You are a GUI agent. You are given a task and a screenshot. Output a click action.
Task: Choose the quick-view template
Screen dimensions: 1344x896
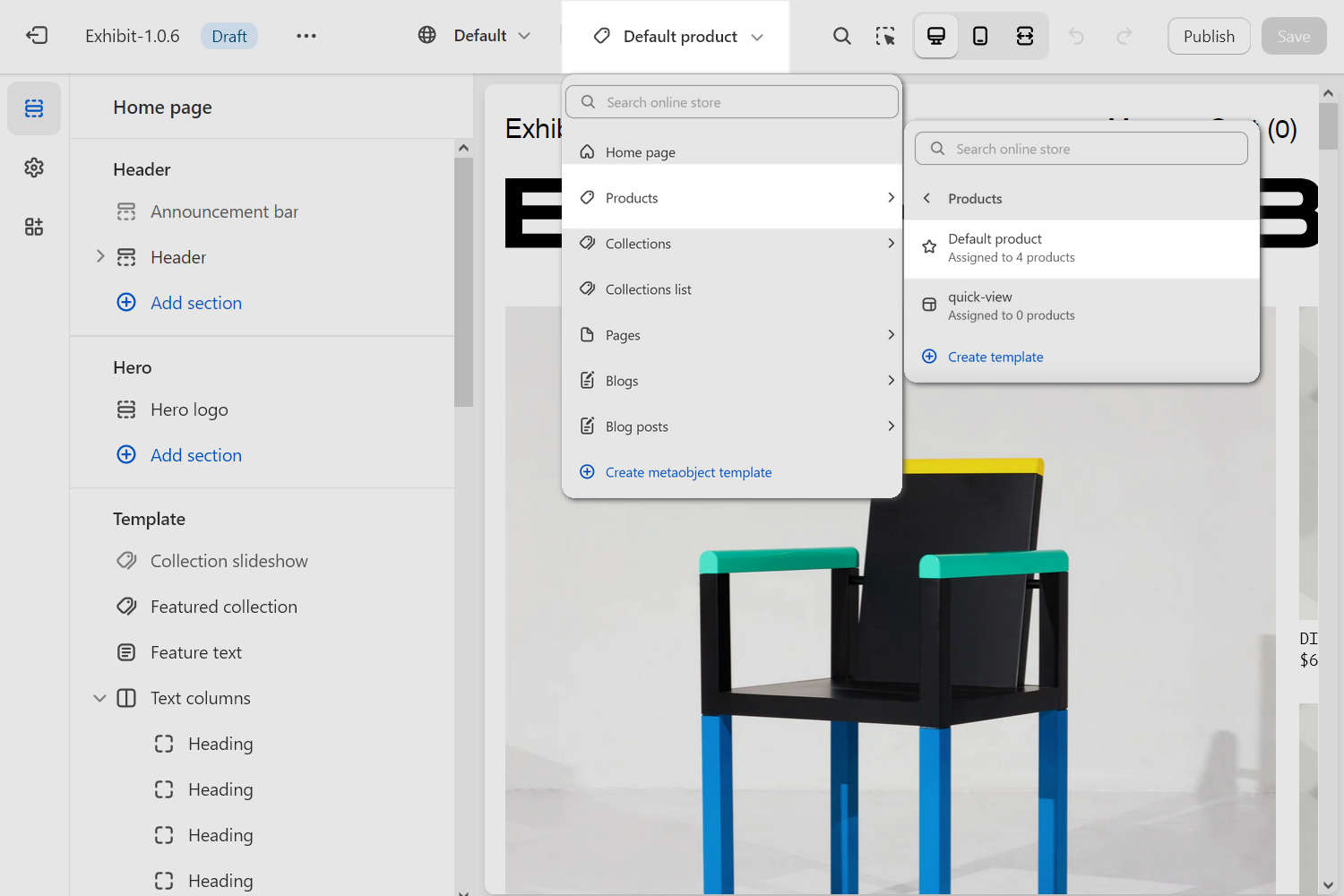pyautogui.click(x=1082, y=306)
